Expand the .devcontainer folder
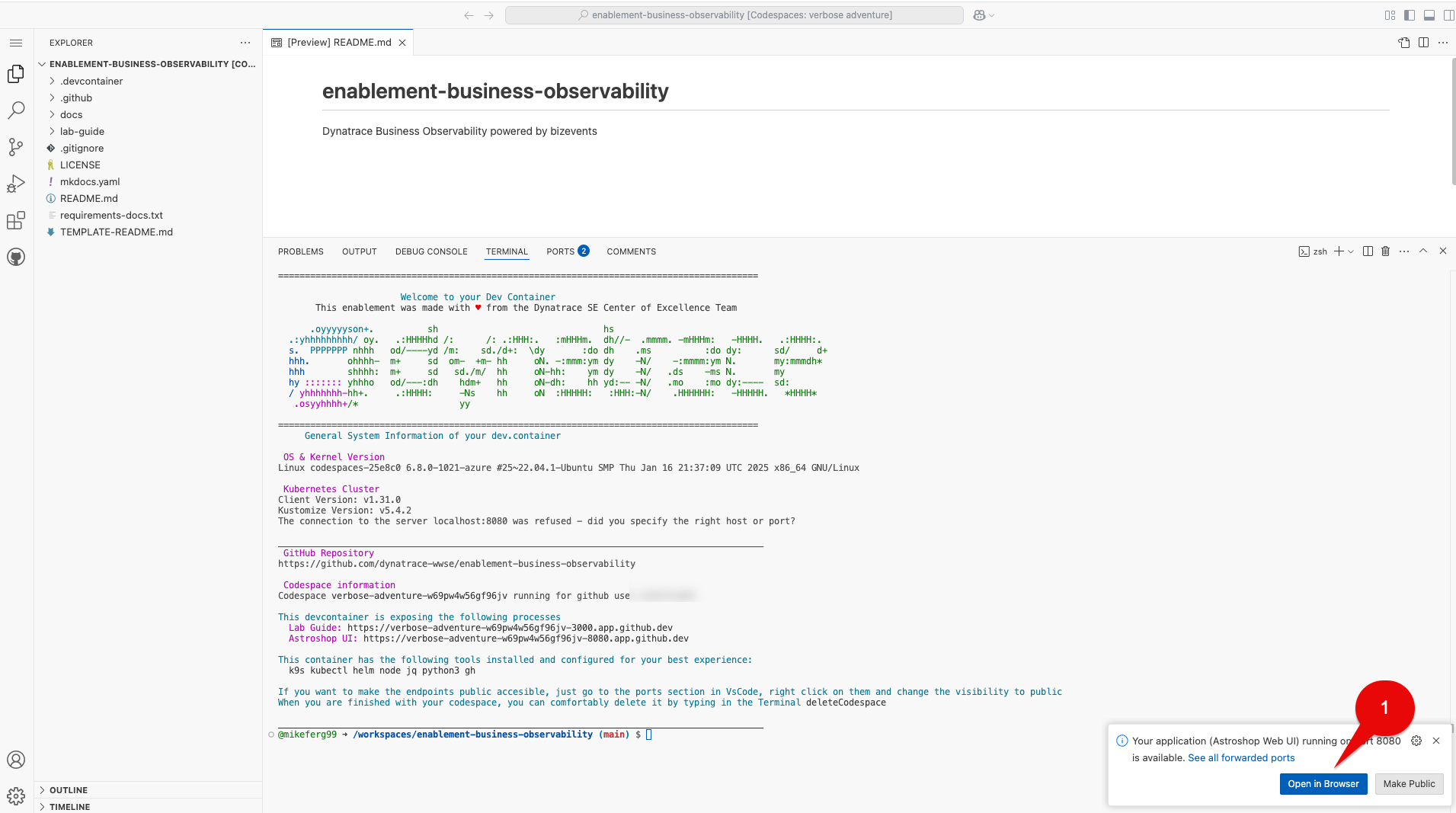This screenshot has height=813, width=1456. point(149,81)
